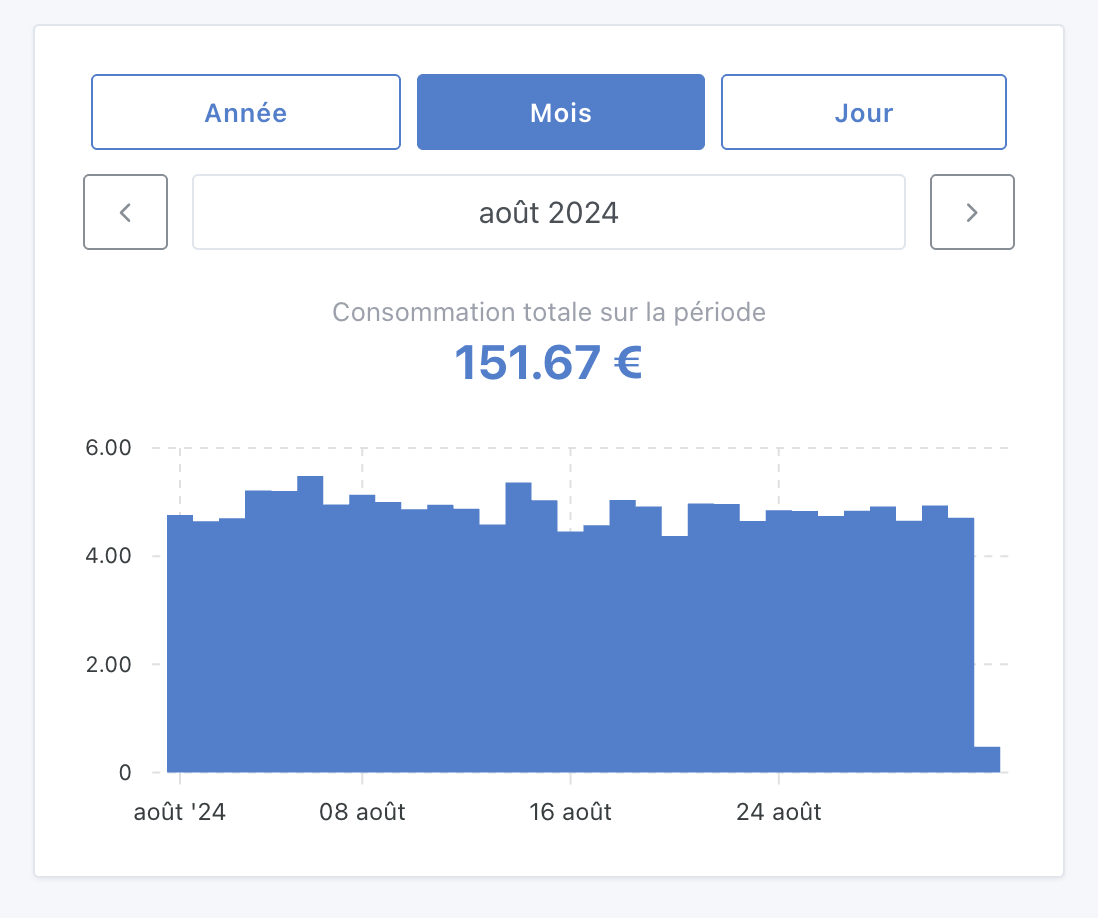Switch to the Jour view
1098x918 pixels.
tap(863, 112)
